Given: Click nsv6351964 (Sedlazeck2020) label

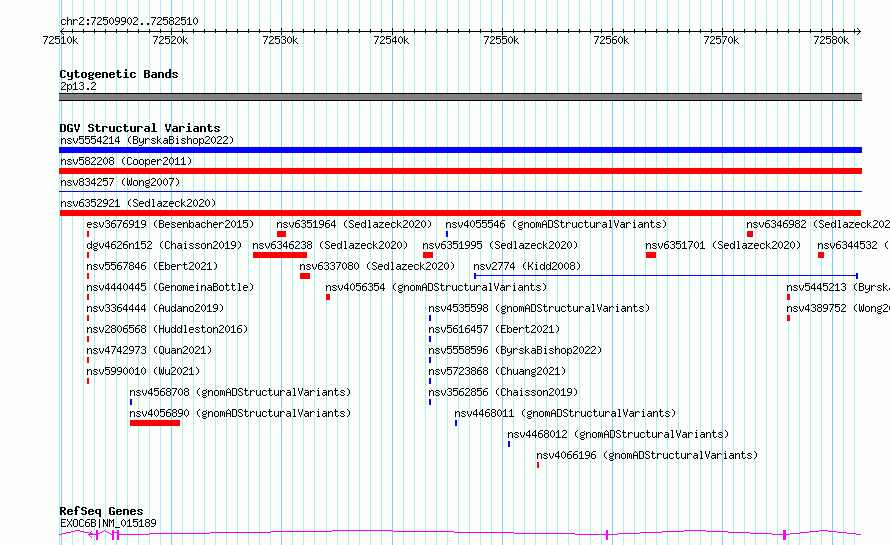Looking at the screenshot, I should click(354, 224).
